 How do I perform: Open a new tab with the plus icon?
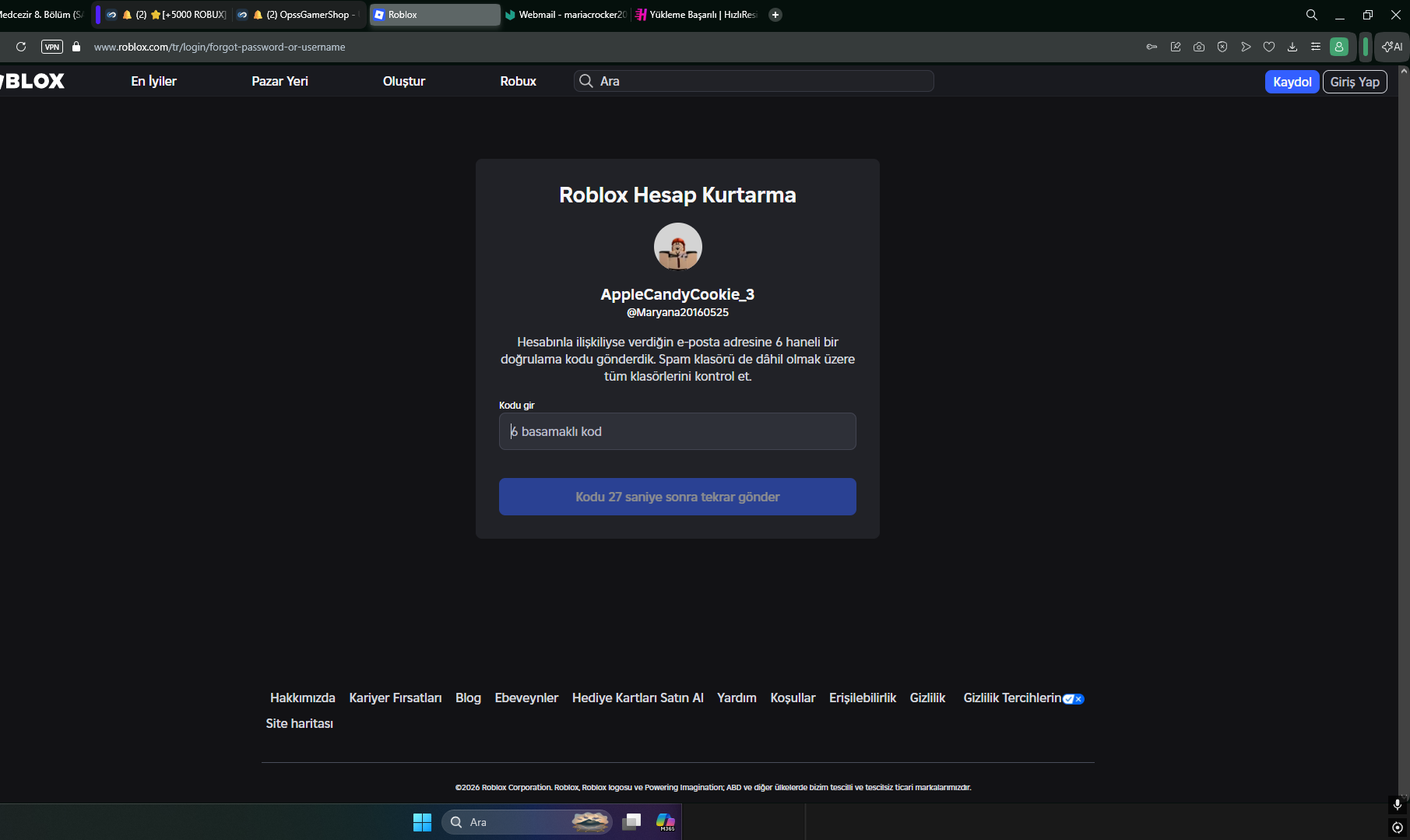pyautogui.click(x=775, y=15)
